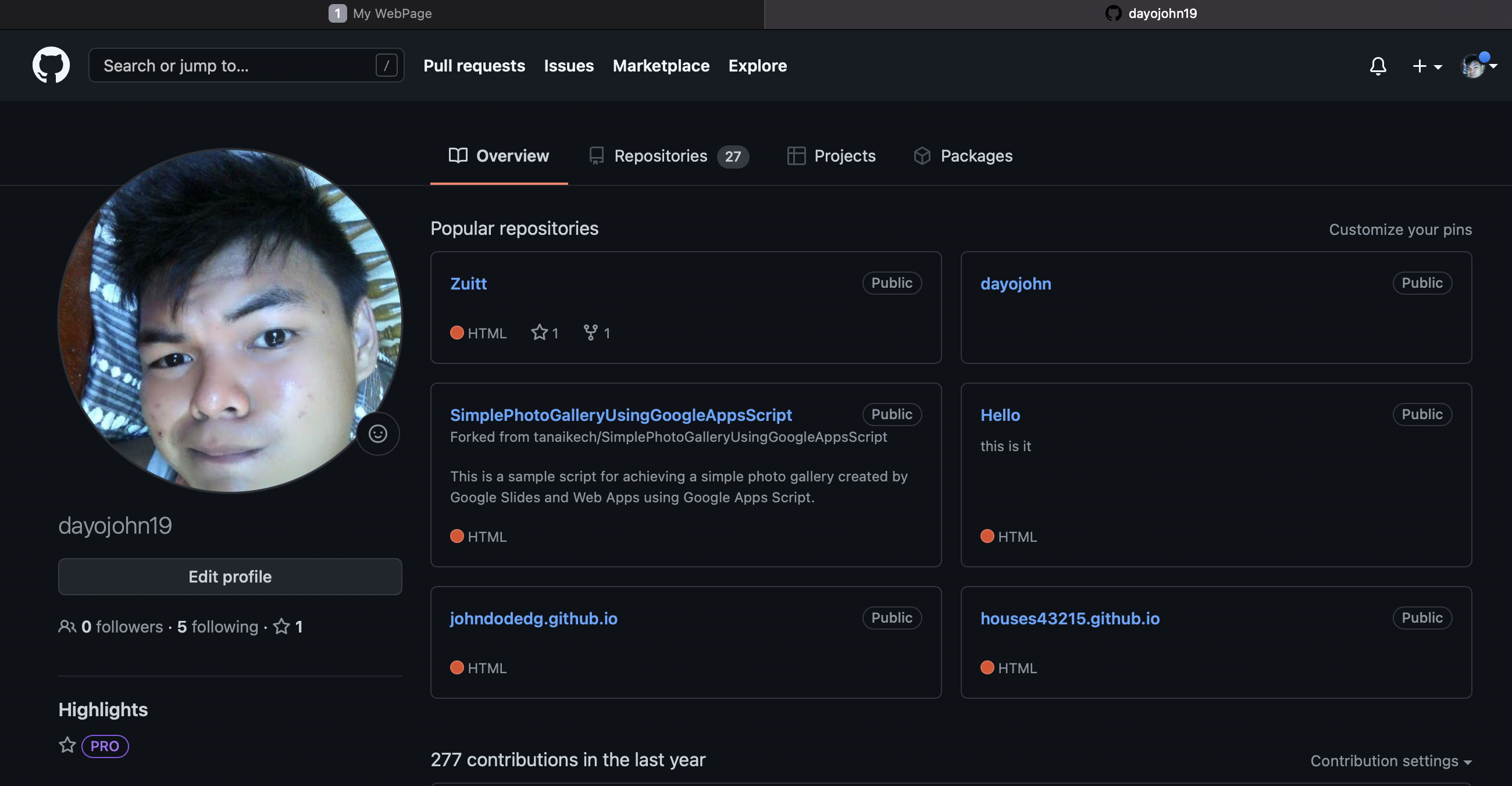Open the plus create-new menu
The image size is (1512, 786).
[1427, 66]
